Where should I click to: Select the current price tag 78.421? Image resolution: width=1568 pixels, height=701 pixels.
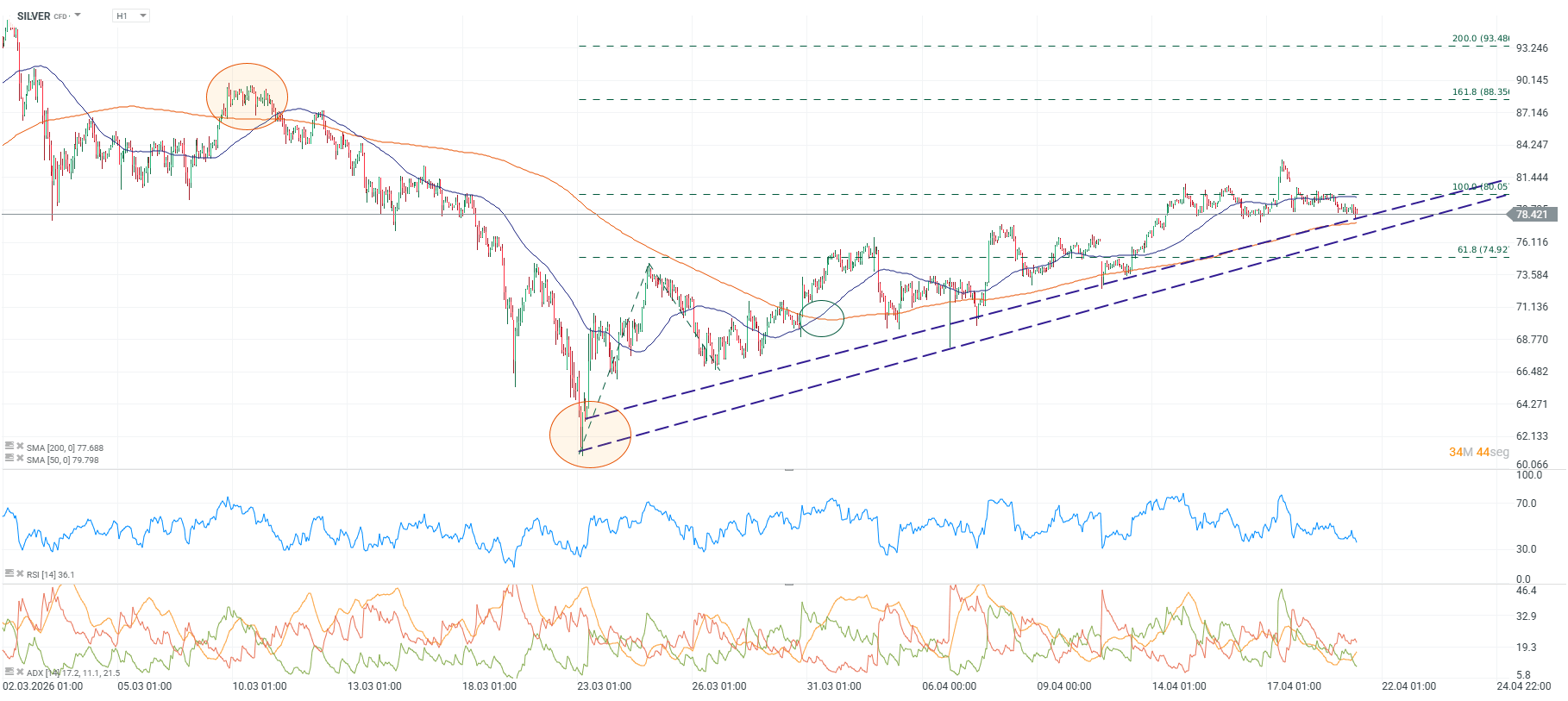[1532, 215]
